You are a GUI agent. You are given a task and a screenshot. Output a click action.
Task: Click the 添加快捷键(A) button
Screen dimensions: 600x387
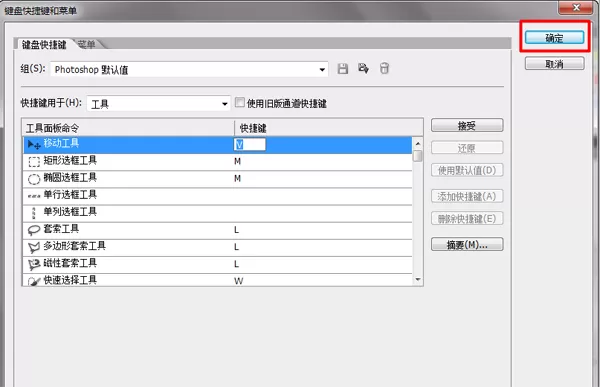467,196
